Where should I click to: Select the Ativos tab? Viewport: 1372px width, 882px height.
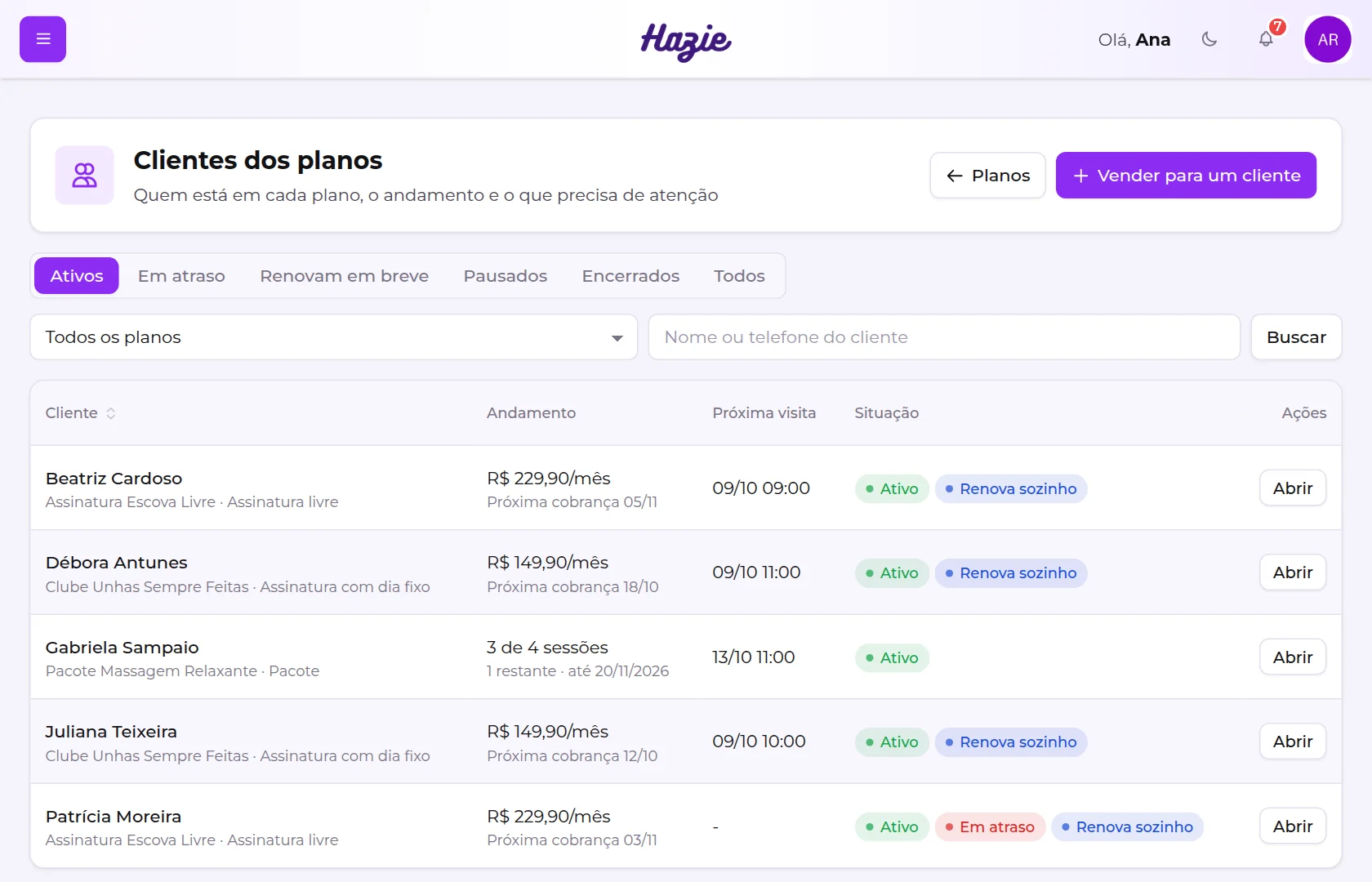[x=77, y=276]
